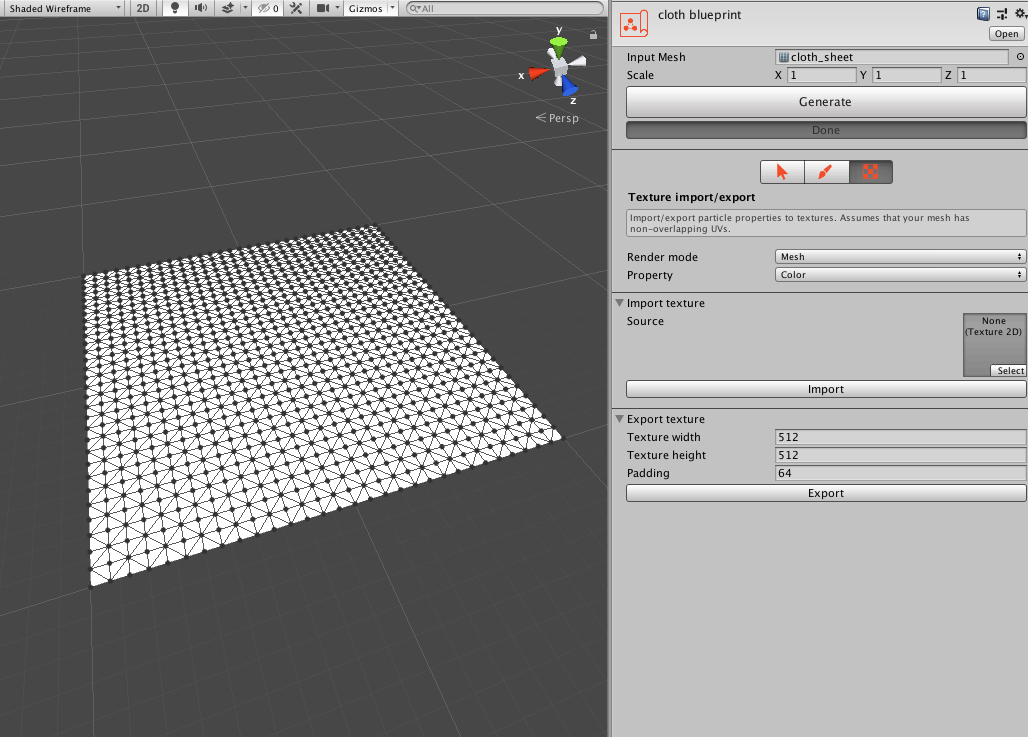Image resolution: width=1028 pixels, height=737 pixels.
Task: Toggle 2D scene view mode
Action: 143,9
